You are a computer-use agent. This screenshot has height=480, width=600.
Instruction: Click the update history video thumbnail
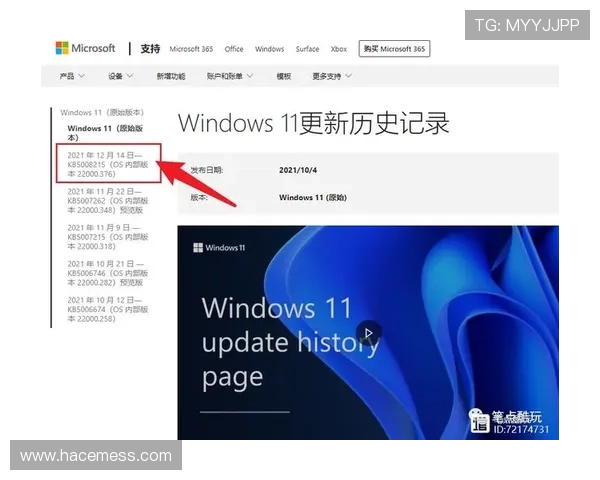coord(368,332)
